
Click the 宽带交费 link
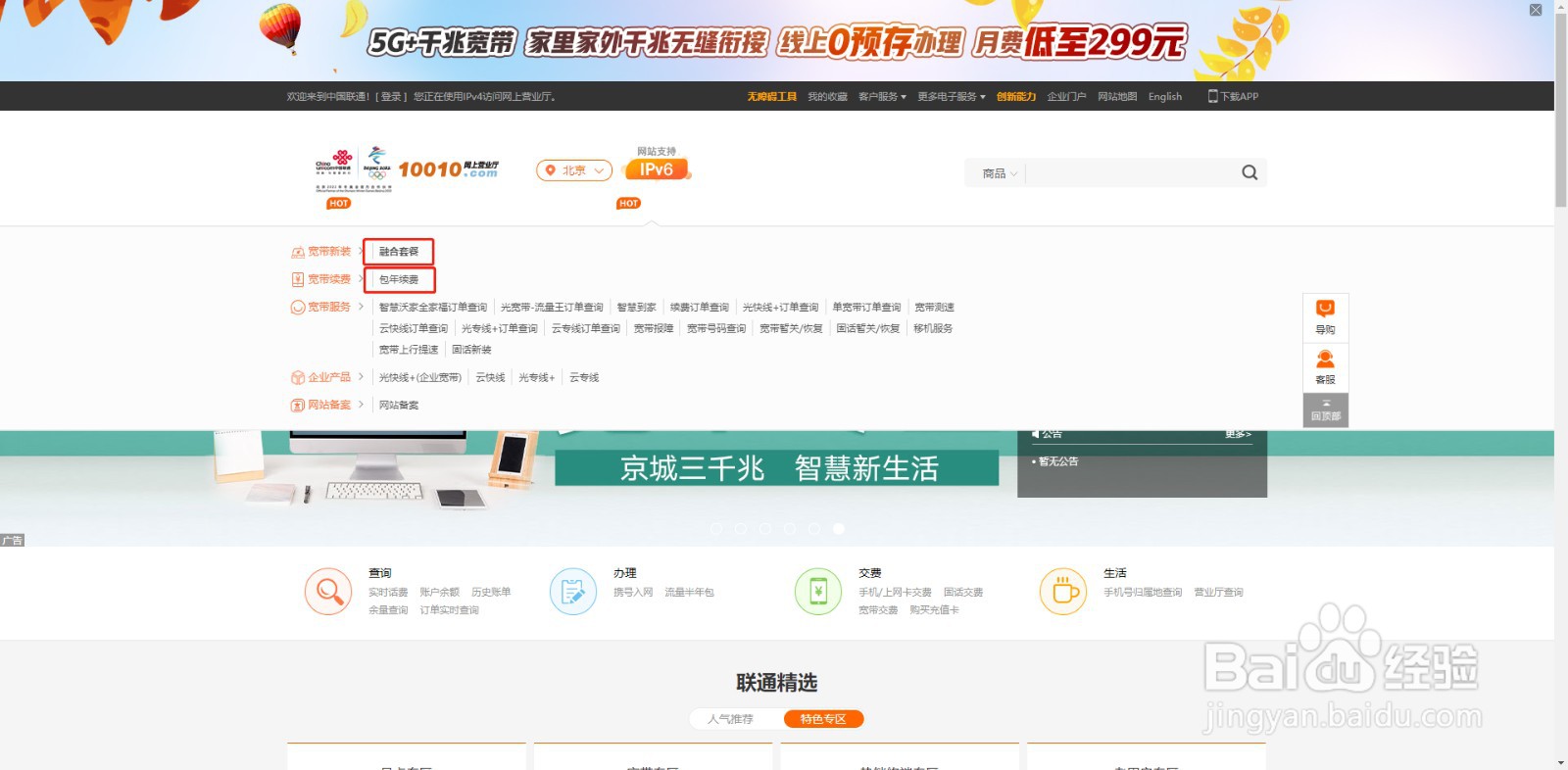pyautogui.click(x=878, y=609)
